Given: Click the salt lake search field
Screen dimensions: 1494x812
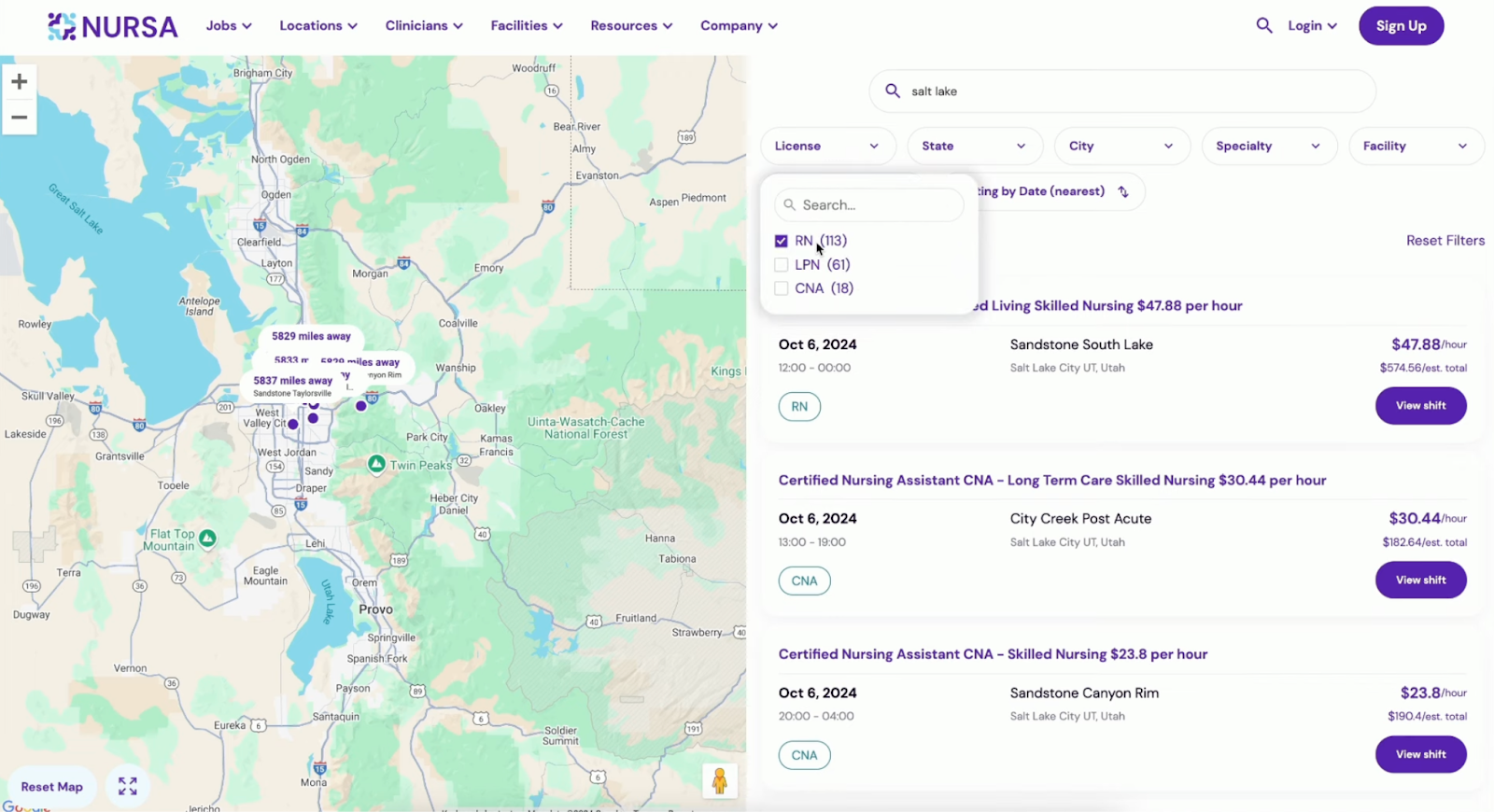Looking at the screenshot, I should coord(1122,91).
